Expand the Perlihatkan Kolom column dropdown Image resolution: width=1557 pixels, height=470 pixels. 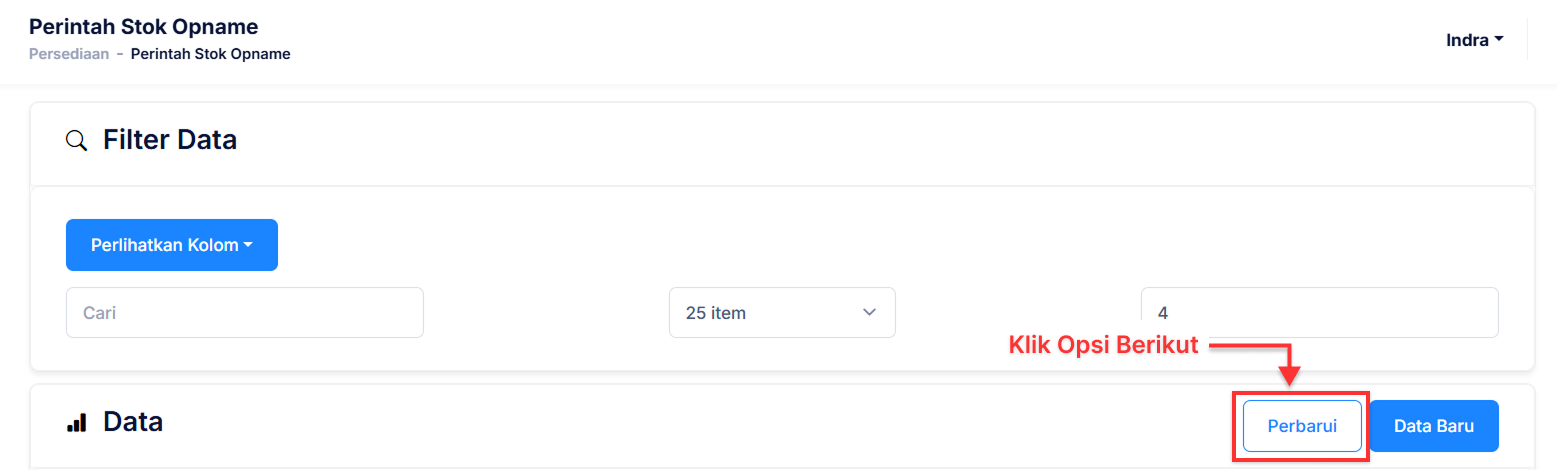point(172,245)
